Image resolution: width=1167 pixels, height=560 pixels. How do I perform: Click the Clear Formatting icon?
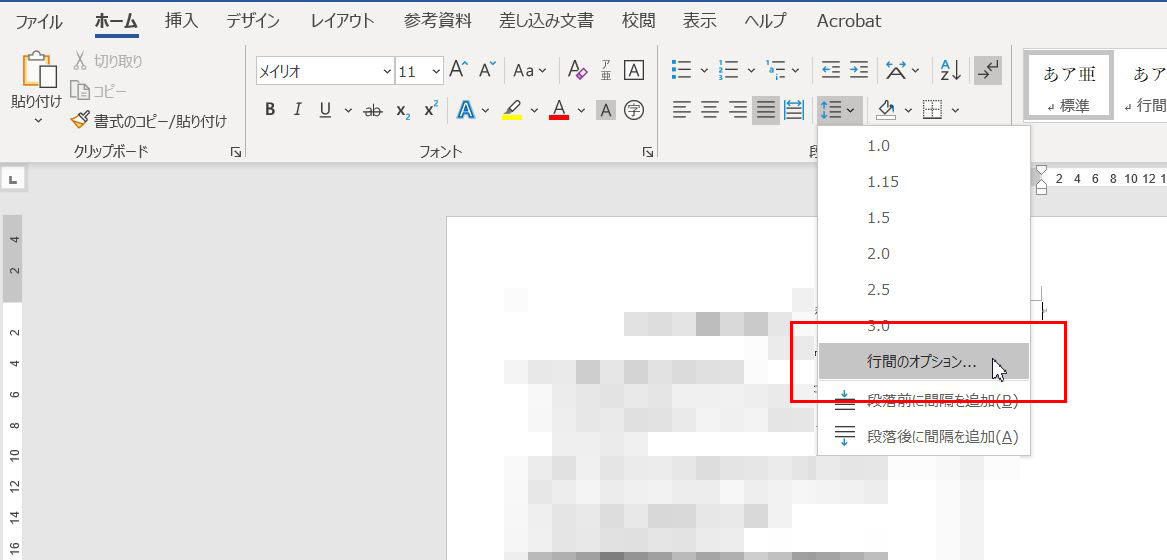click(x=577, y=71)
